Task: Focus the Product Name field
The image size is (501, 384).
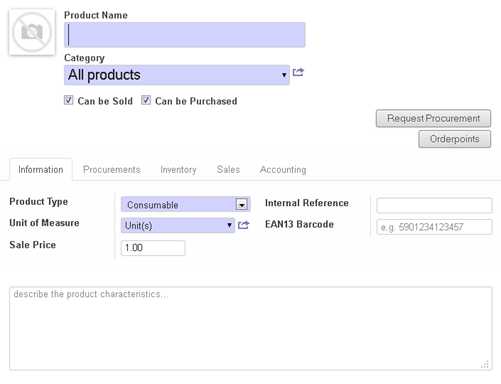Action: click(x=185, y=35)
